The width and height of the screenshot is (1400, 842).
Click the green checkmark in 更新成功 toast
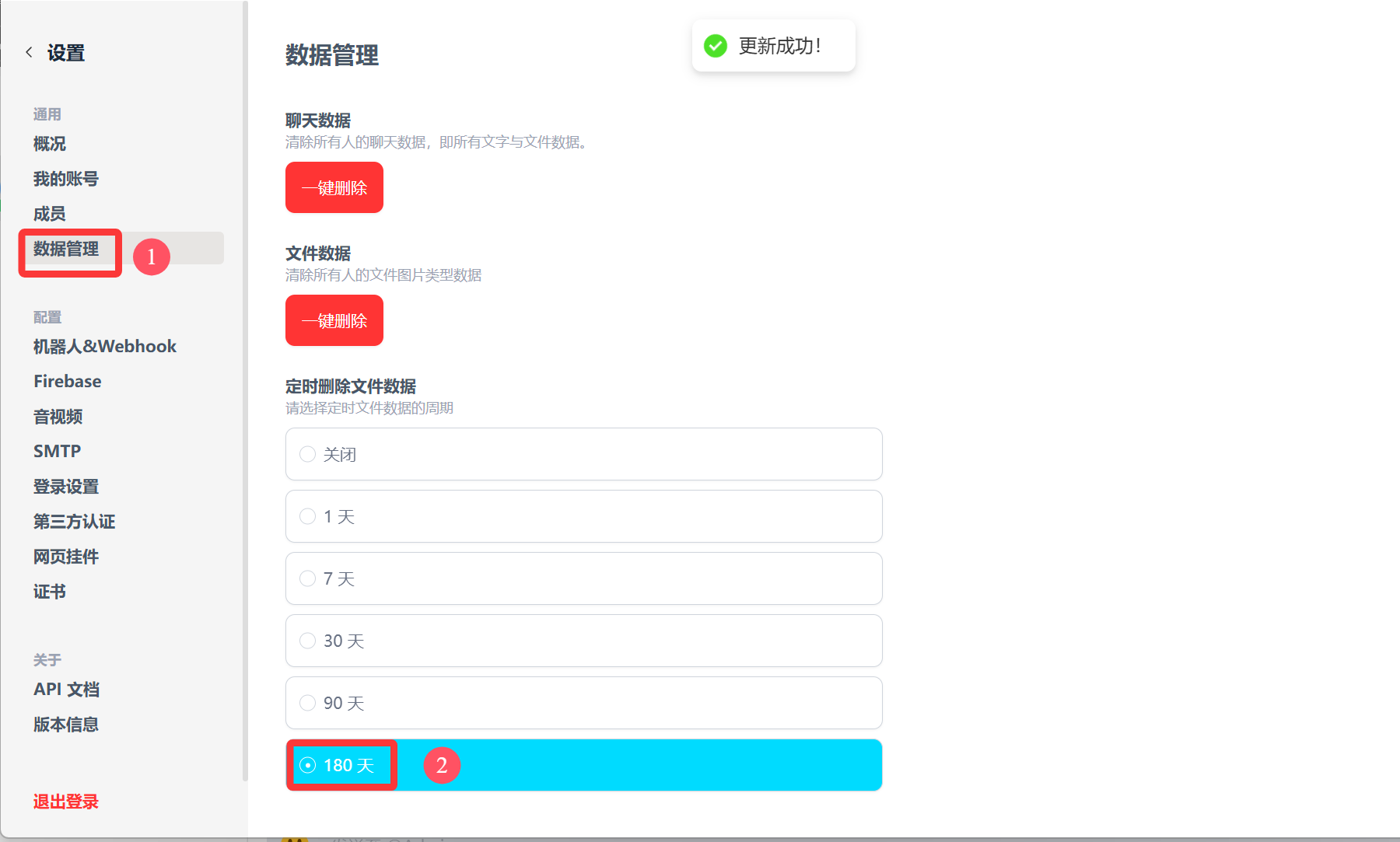click(716, 46)
